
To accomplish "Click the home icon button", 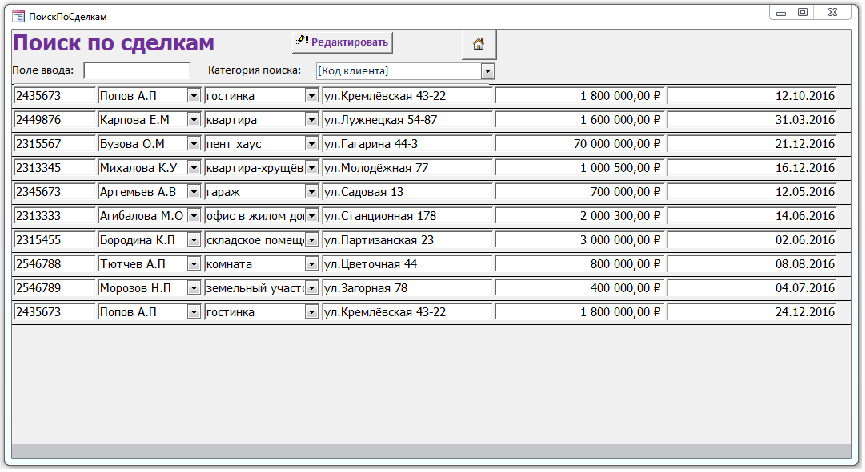I will coord(478,44).
